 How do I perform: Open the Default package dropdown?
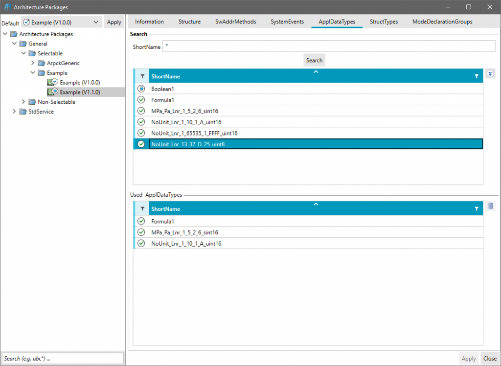[62, 22]
